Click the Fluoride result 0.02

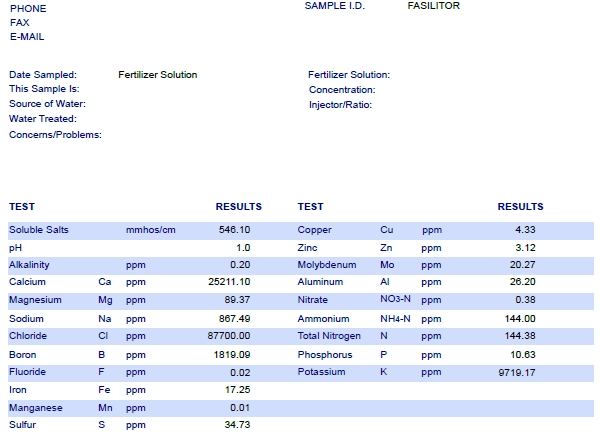point(240,373)
